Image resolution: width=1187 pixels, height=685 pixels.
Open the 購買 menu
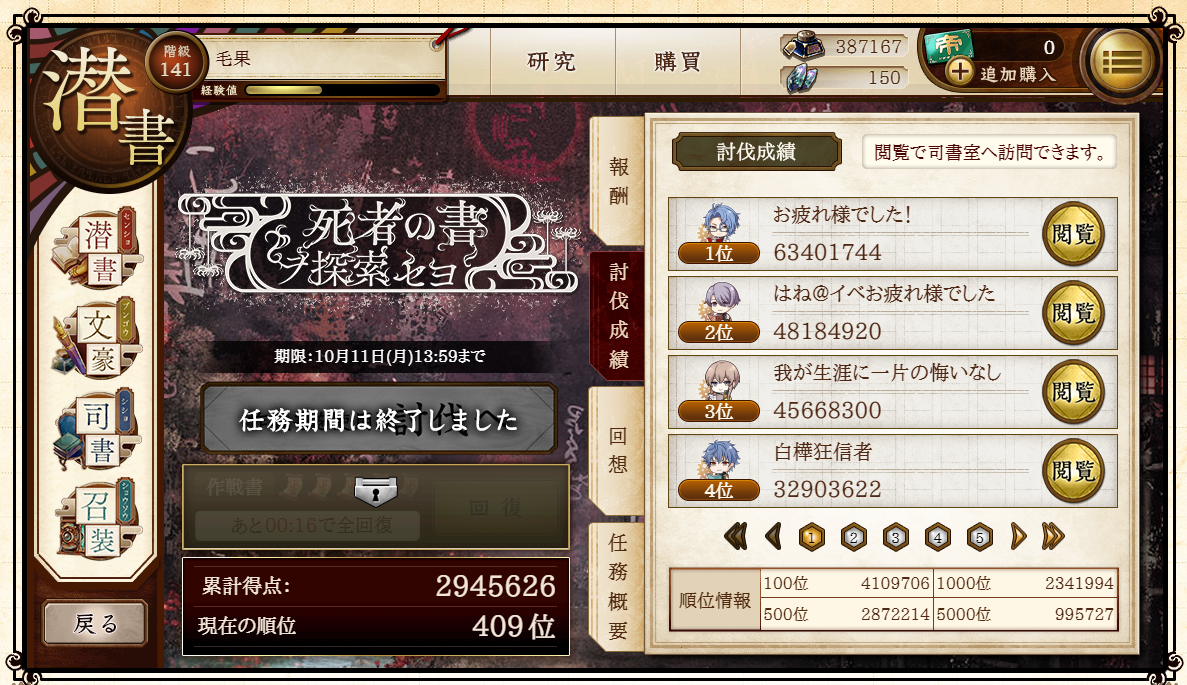click(x=678, y=61)
